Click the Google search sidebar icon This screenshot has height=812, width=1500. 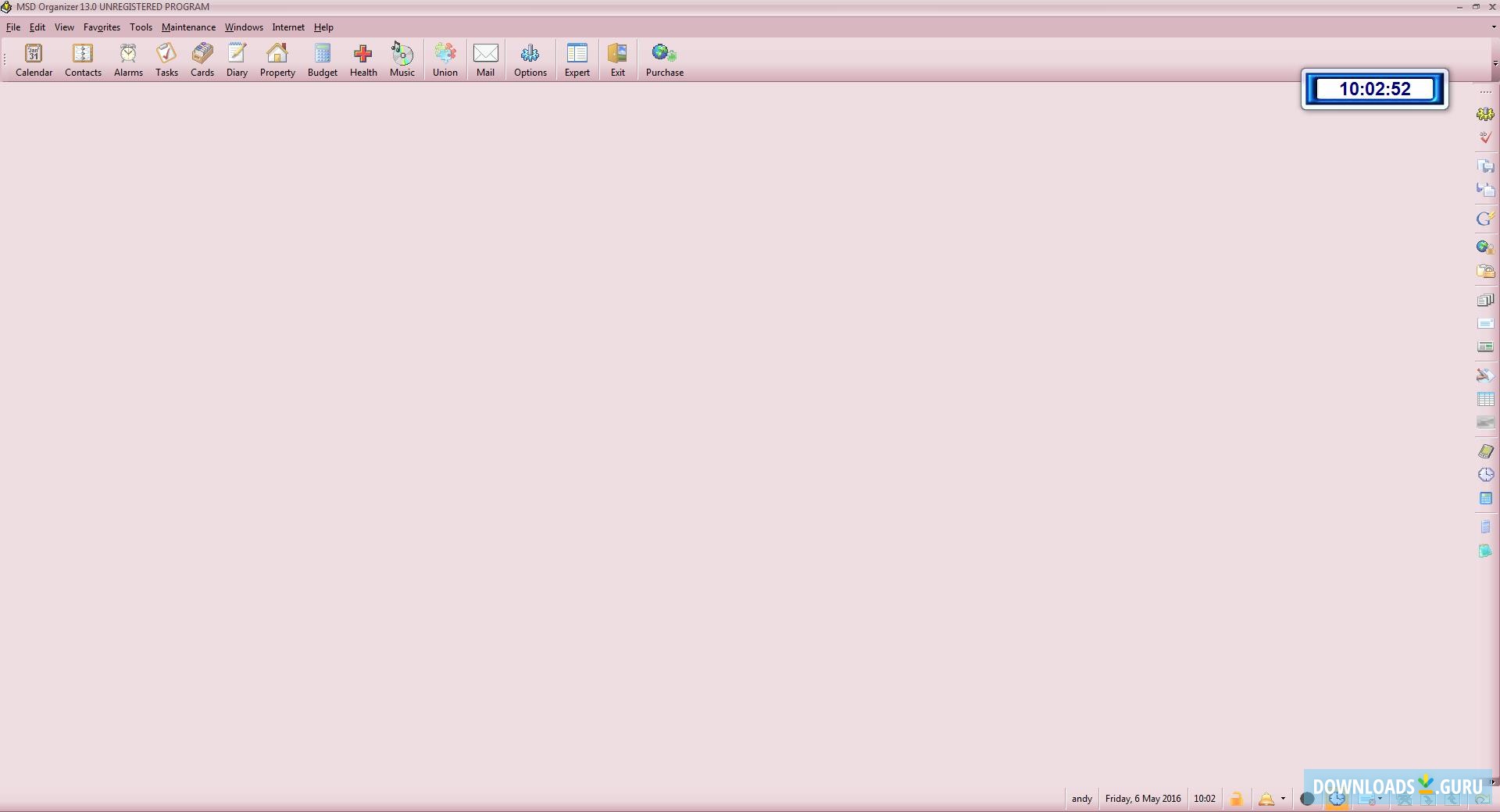[1484, 219]
